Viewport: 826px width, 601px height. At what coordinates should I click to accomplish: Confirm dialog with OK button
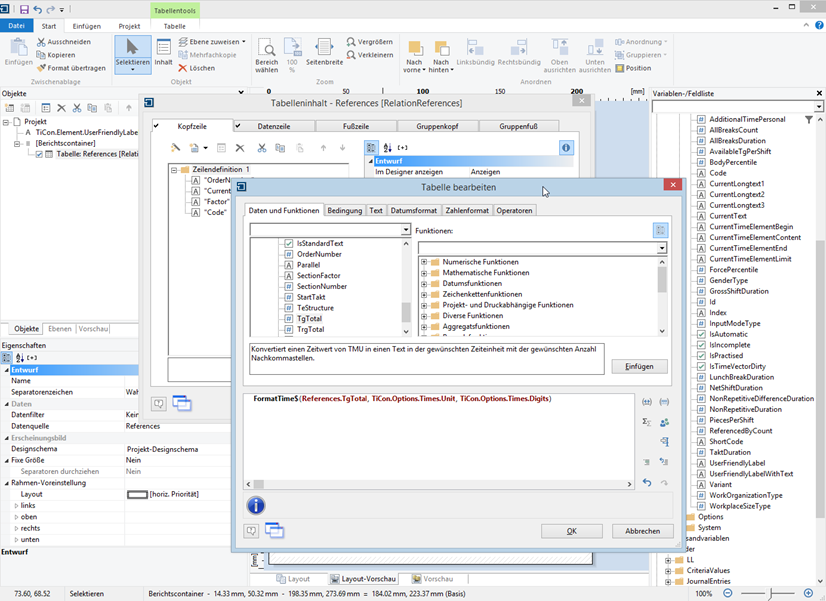[571, 531]
